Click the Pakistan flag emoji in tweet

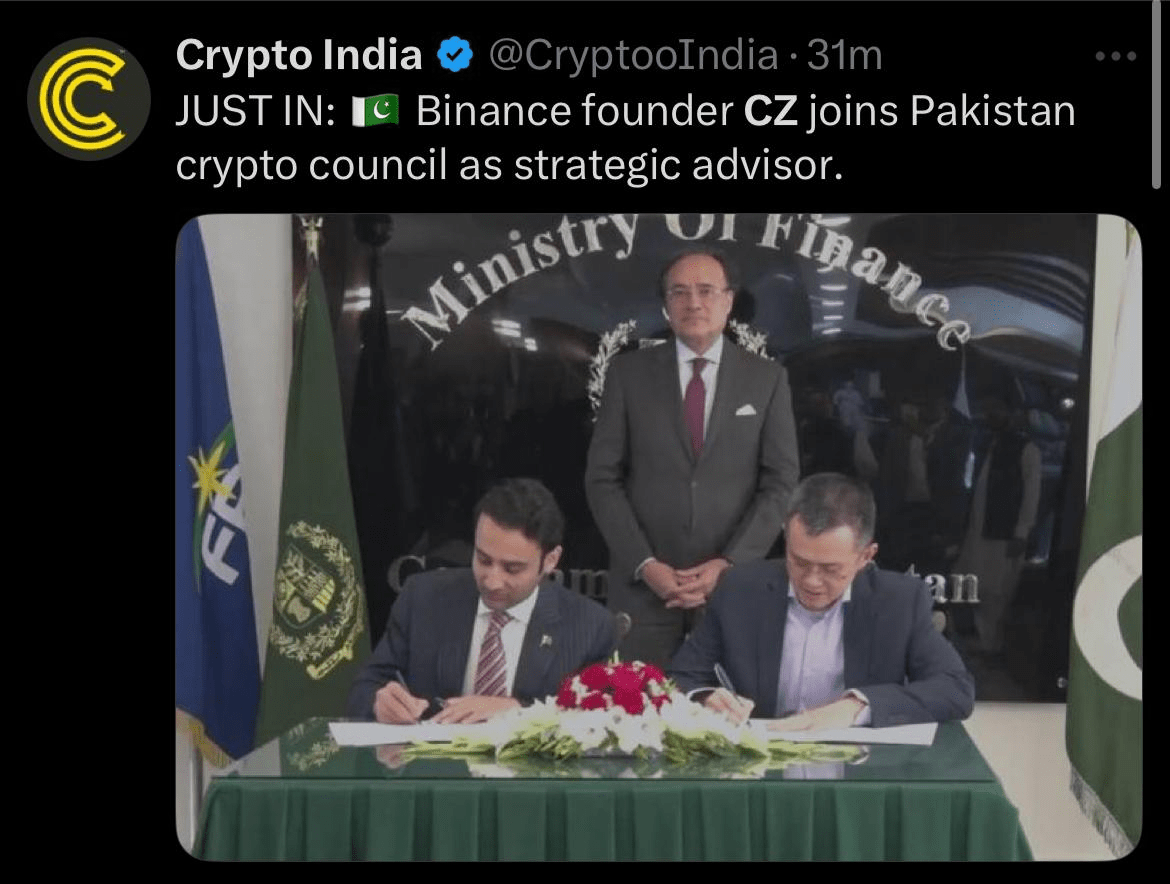point(375,111)
